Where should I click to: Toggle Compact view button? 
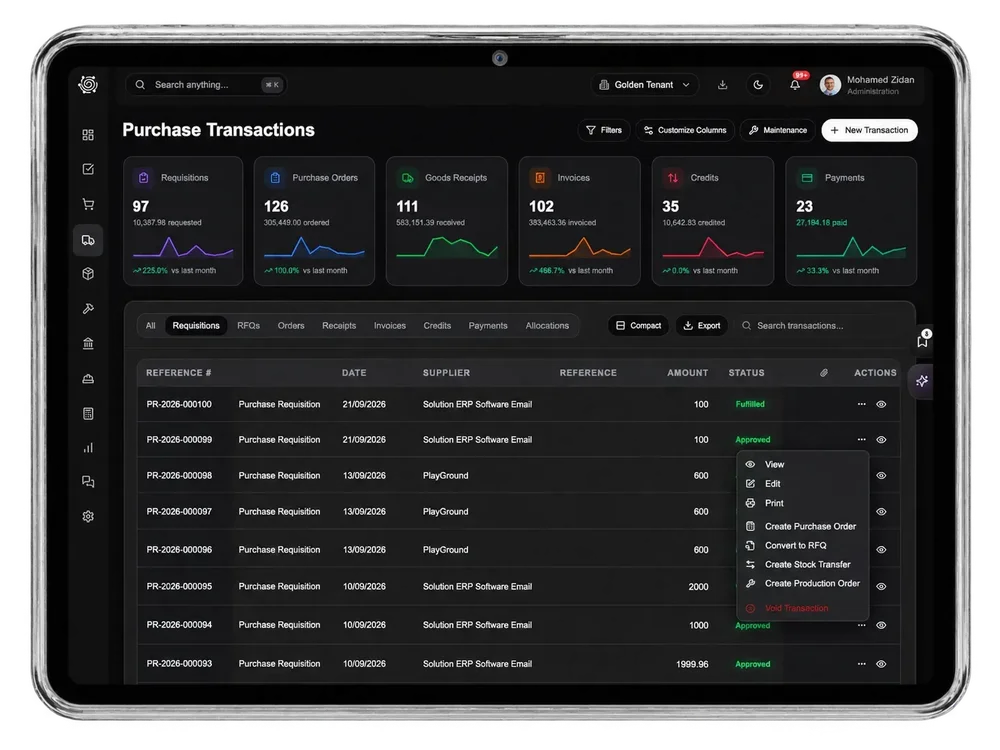(638, 326)
